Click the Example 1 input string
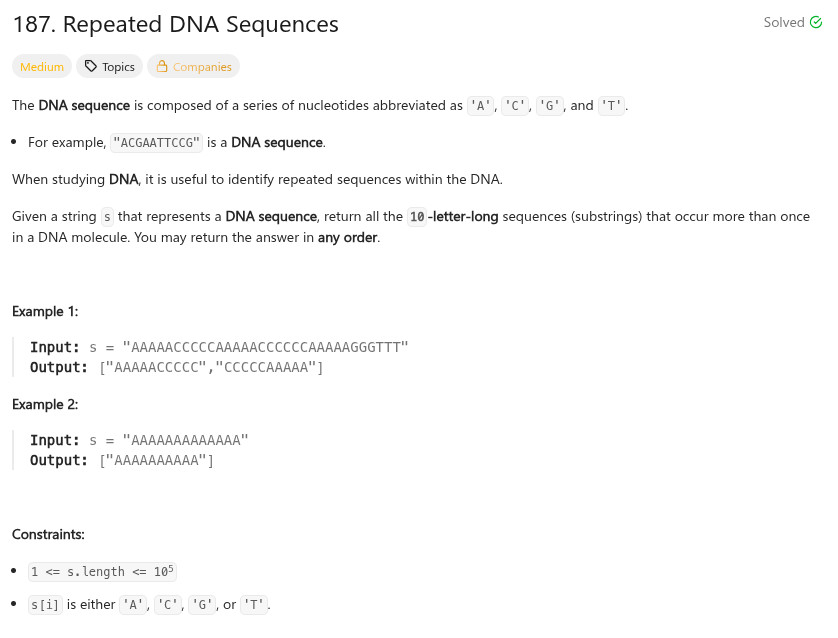838x638 pixels. point(265,347)
